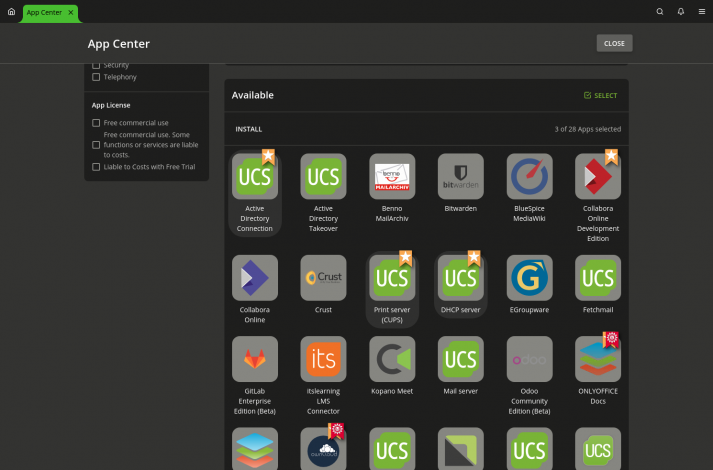Click the CLOSE button
Screen dimensions: 713x470
(614, 43)
